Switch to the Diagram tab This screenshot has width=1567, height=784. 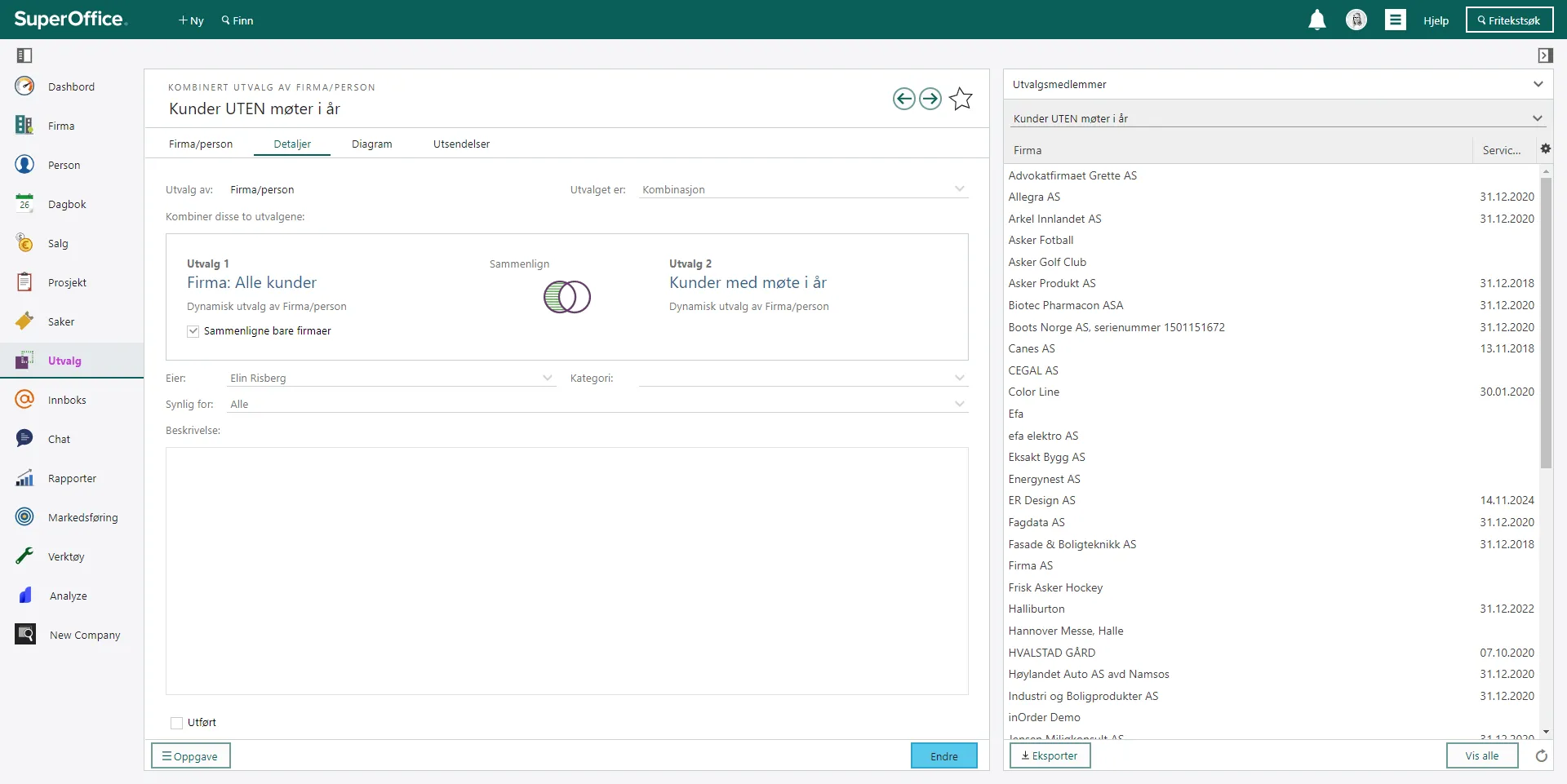click(x=372, y=144)
